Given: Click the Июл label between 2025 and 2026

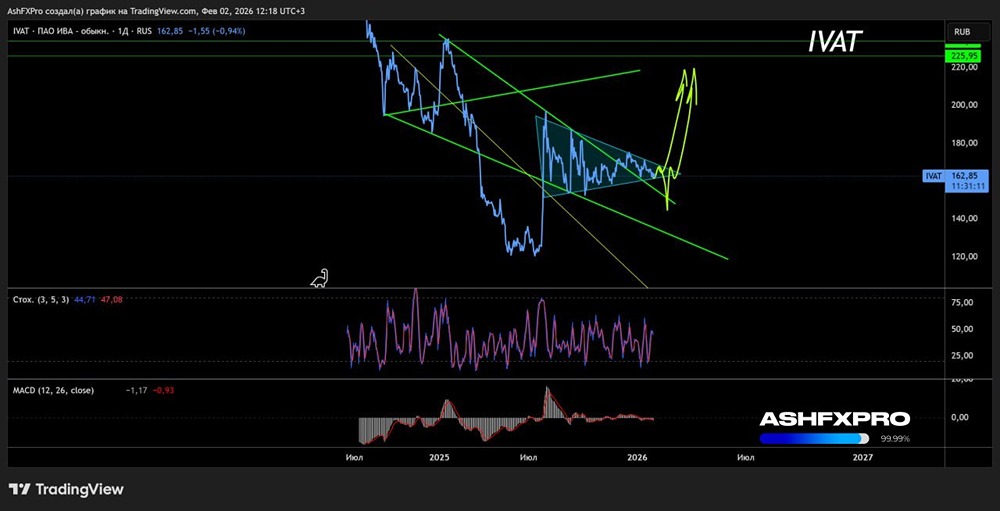Looking at the screenshot, I should point(528,457).
